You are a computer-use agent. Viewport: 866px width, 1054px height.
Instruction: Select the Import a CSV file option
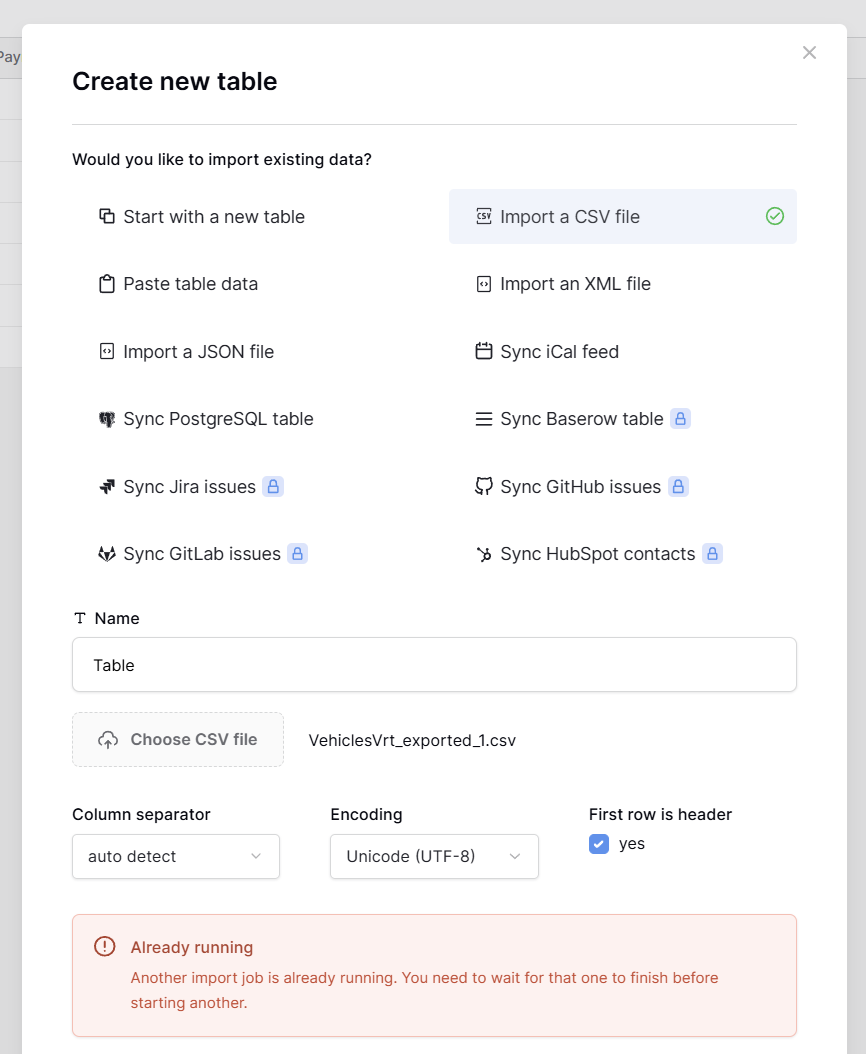[x=570, y=217]
